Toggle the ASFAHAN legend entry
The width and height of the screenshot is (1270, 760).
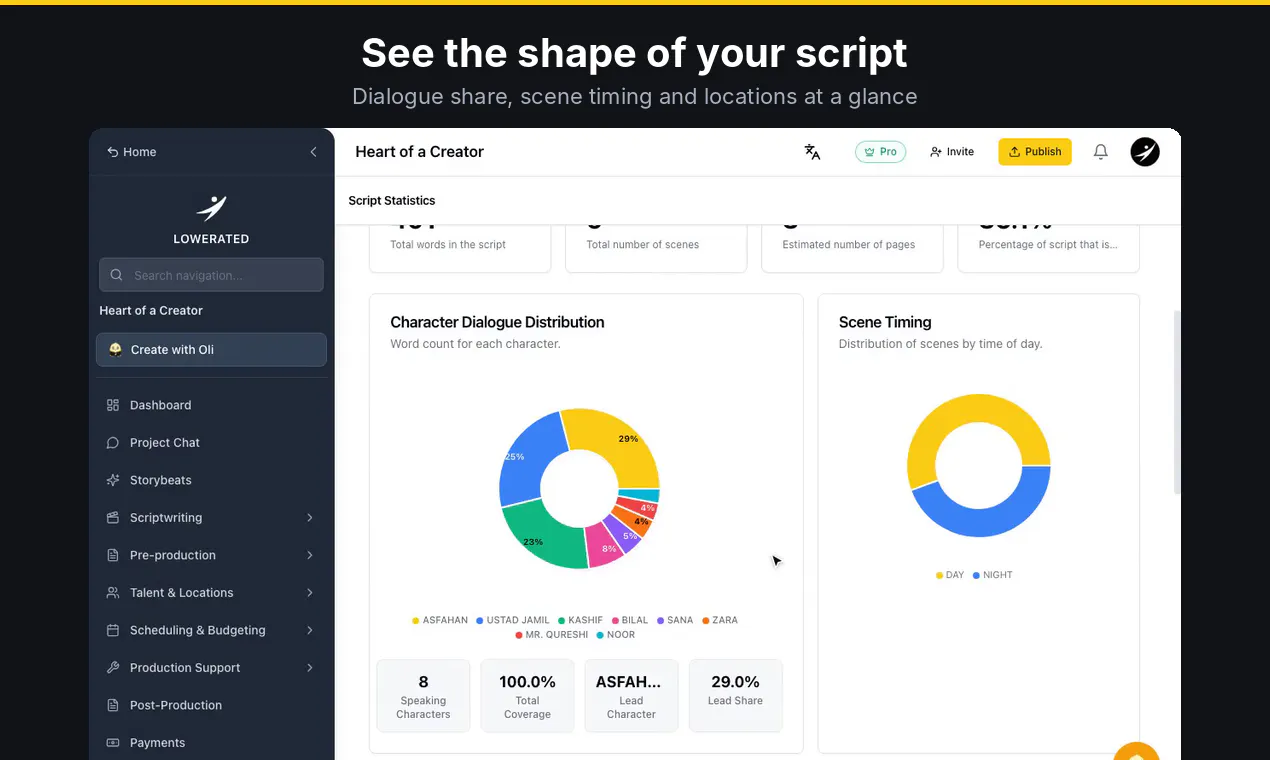440,620
